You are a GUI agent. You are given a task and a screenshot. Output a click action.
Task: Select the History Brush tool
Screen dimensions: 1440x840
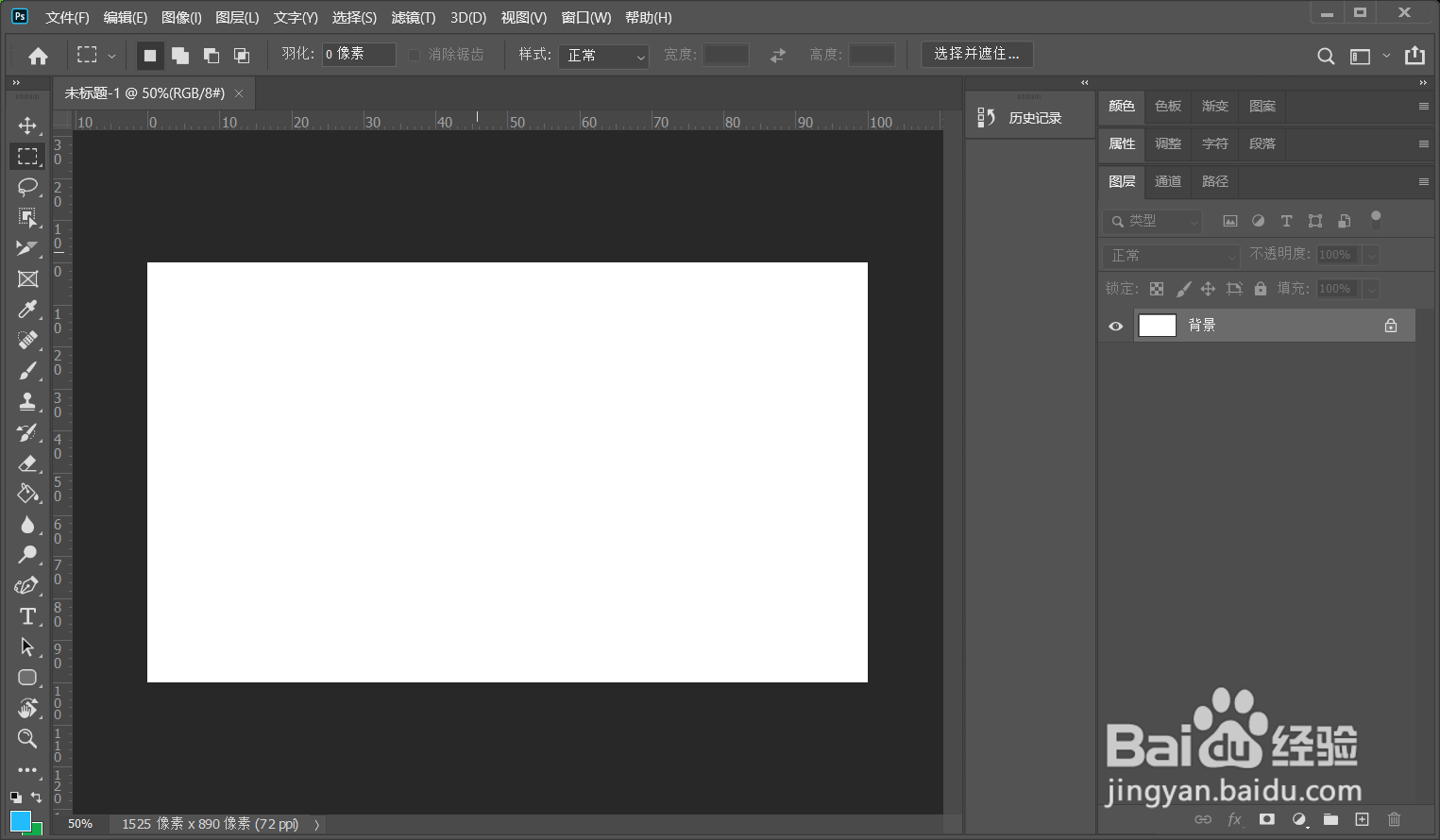coord(27,432)
